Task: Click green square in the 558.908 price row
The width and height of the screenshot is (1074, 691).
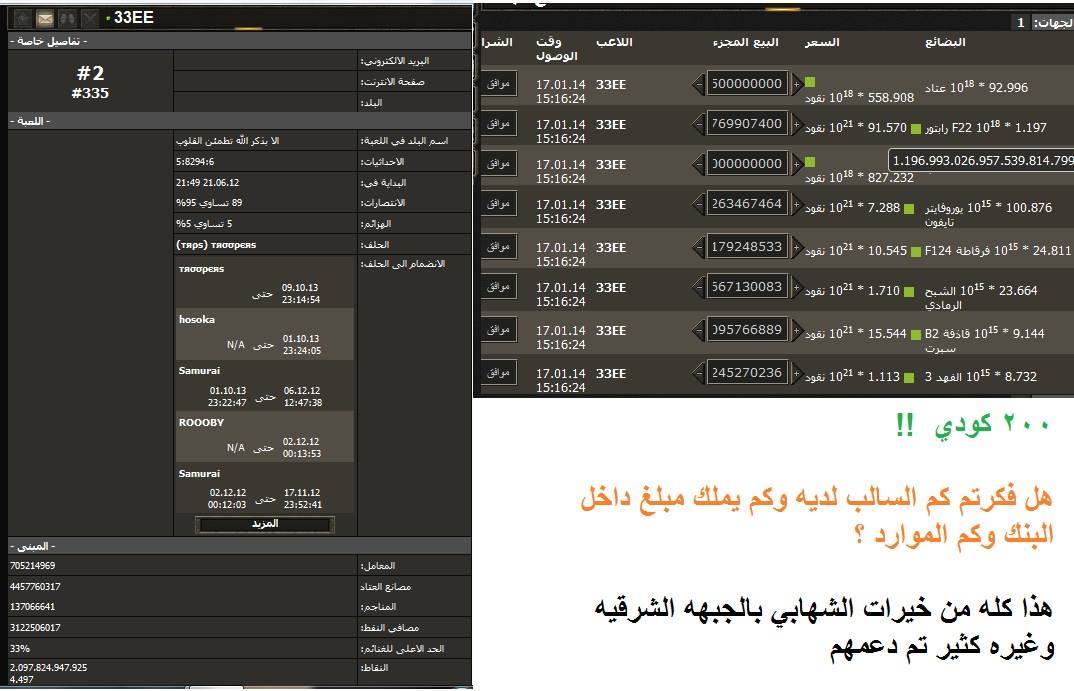Action: [x=810, y=82]
